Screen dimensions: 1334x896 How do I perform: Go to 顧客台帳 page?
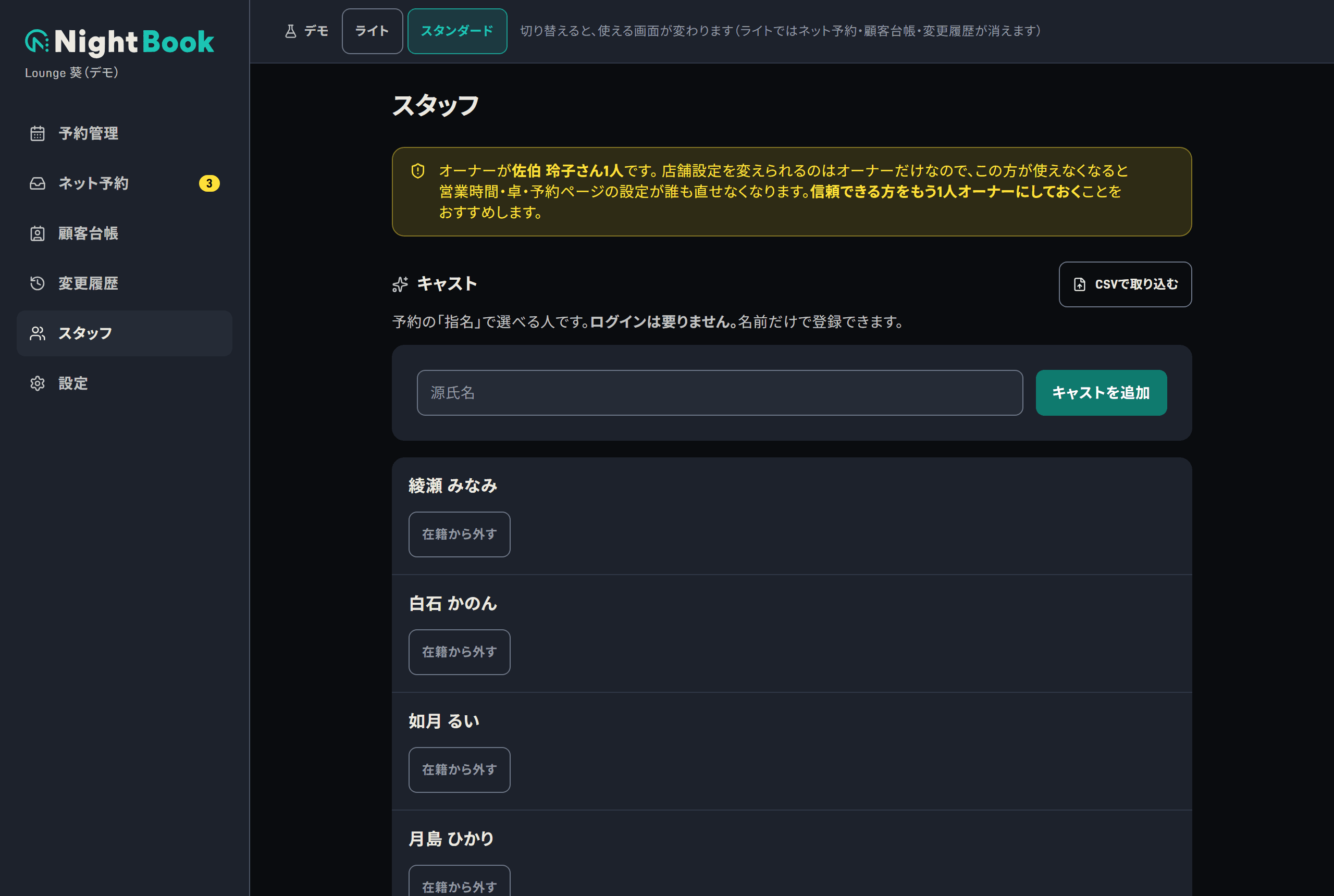pyautogui.click(x=125, y=233)
